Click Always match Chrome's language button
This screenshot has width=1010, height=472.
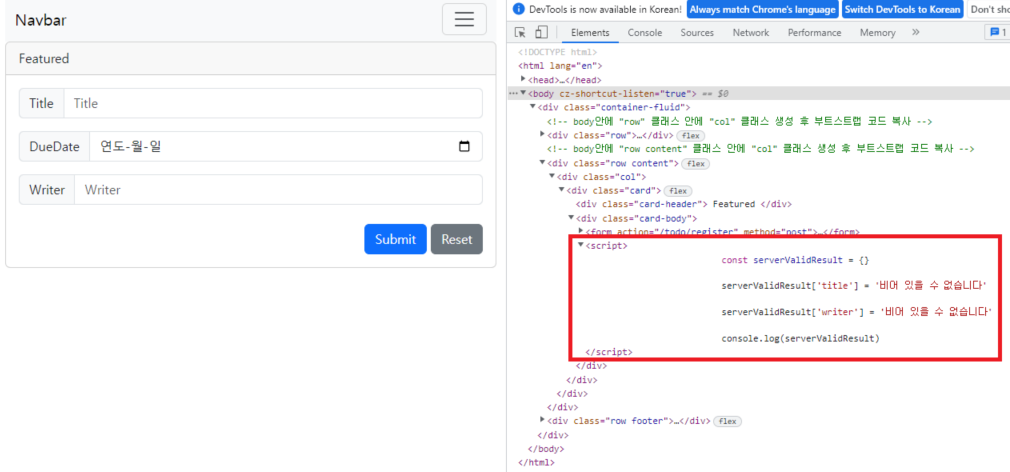(762, 10)
